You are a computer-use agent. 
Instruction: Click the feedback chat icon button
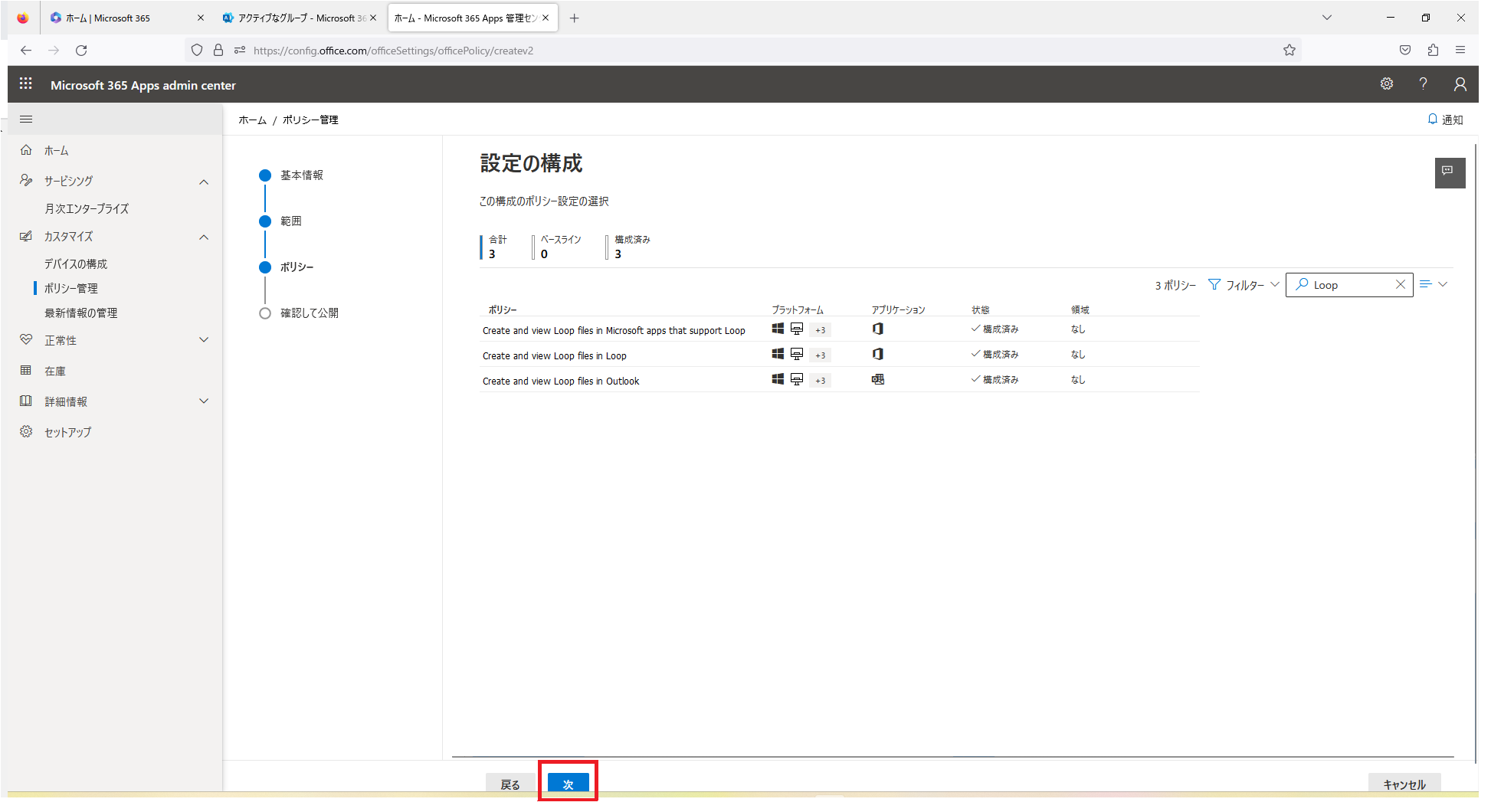pos(1450,172)
